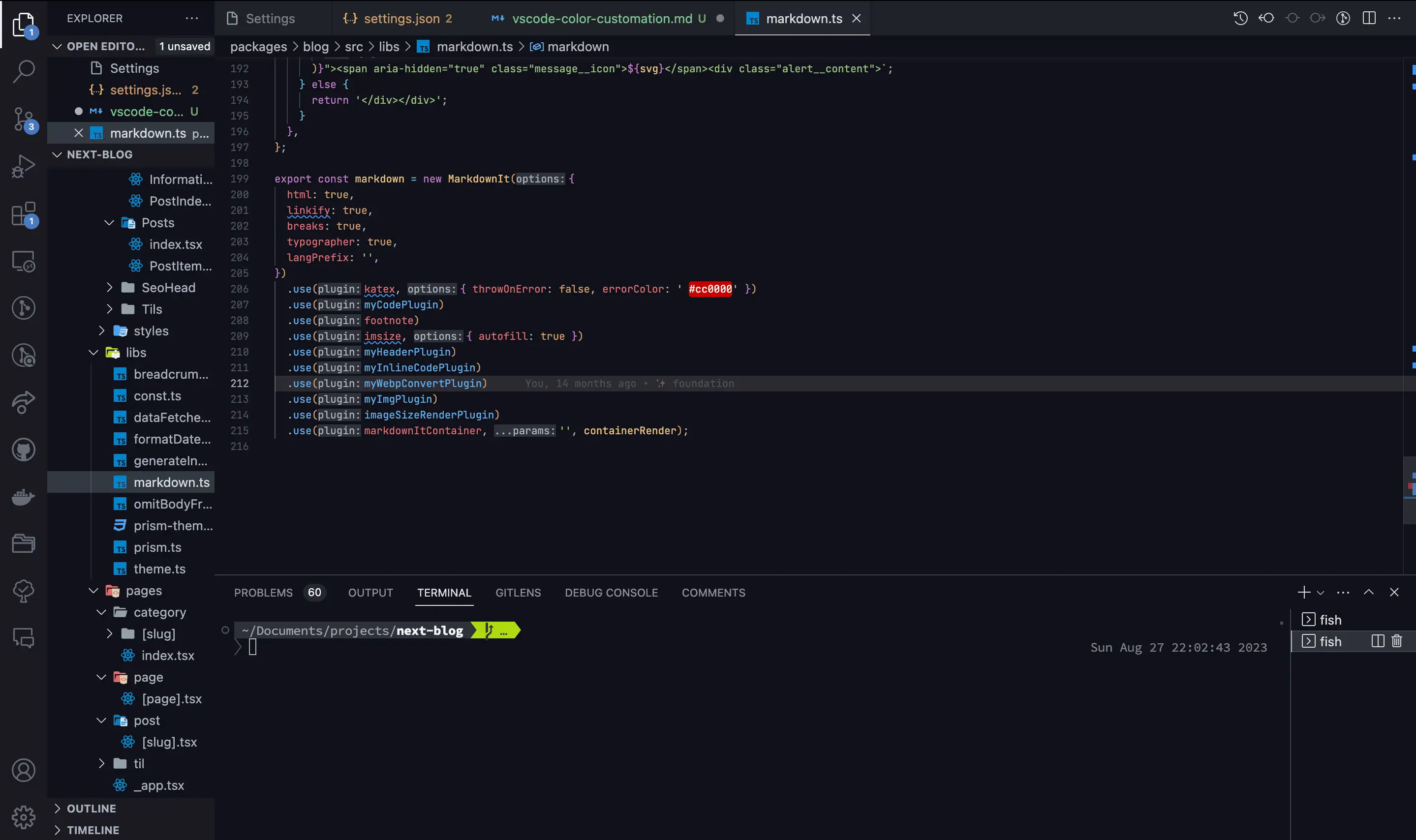
Task: Open the Accounts icon at bottom
Action: coord(24,770)
